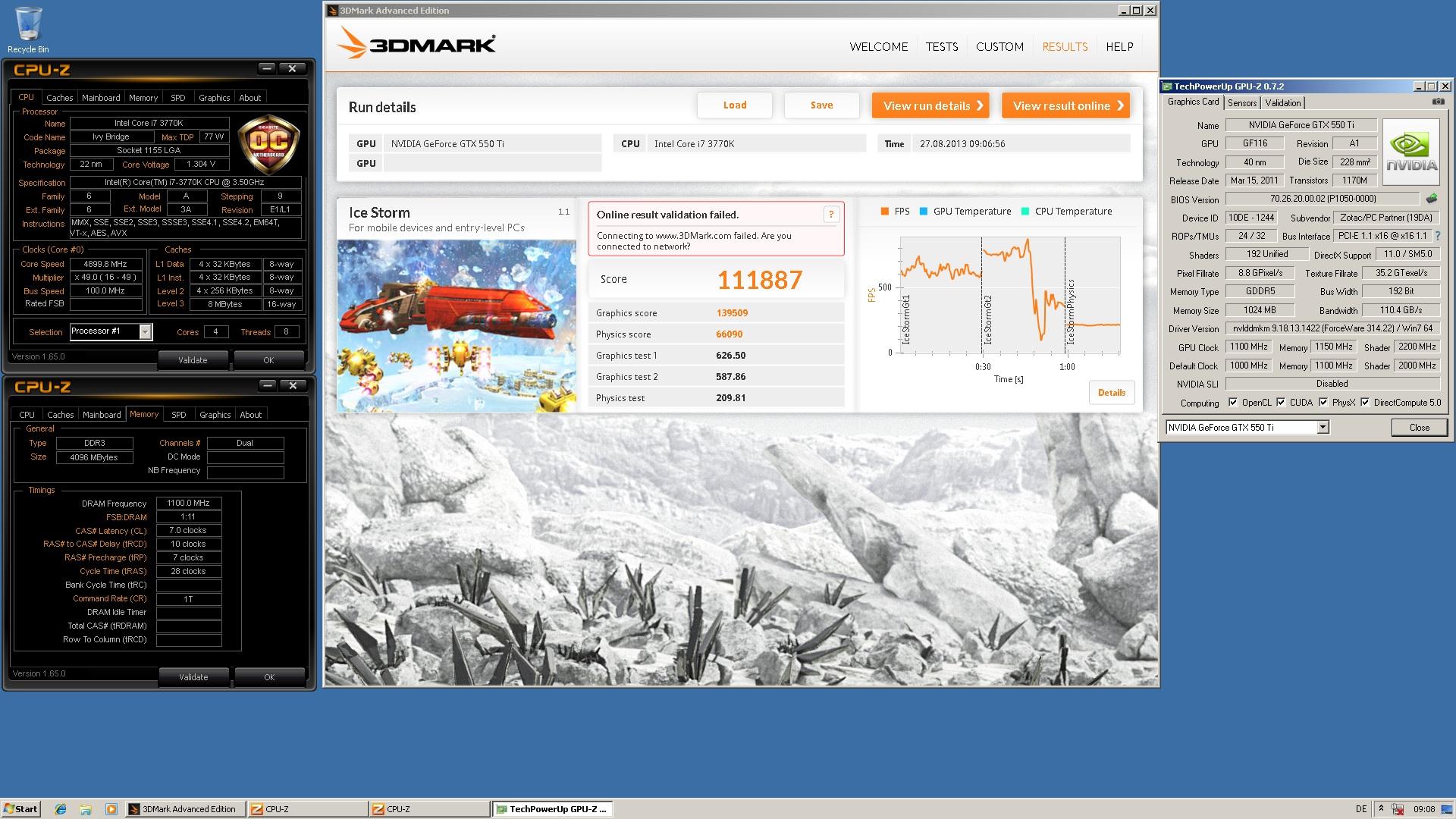Click the Details button under the FPS chart
The width and height of the screenshot is (1456, 819).
coord(1112,393)
